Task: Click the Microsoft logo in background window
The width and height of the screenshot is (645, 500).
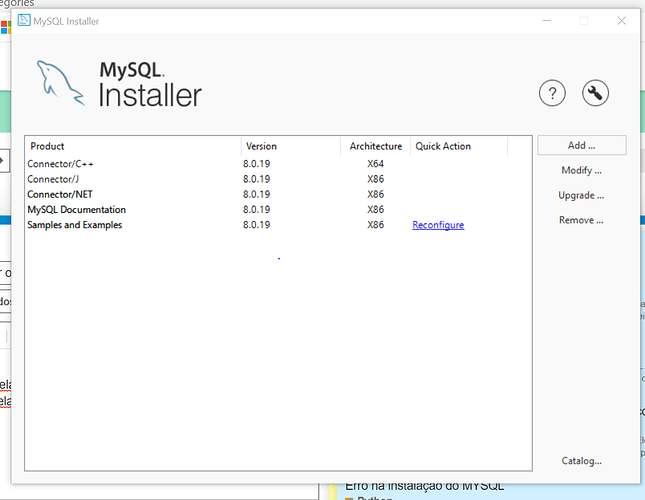Action: (5, 28)
